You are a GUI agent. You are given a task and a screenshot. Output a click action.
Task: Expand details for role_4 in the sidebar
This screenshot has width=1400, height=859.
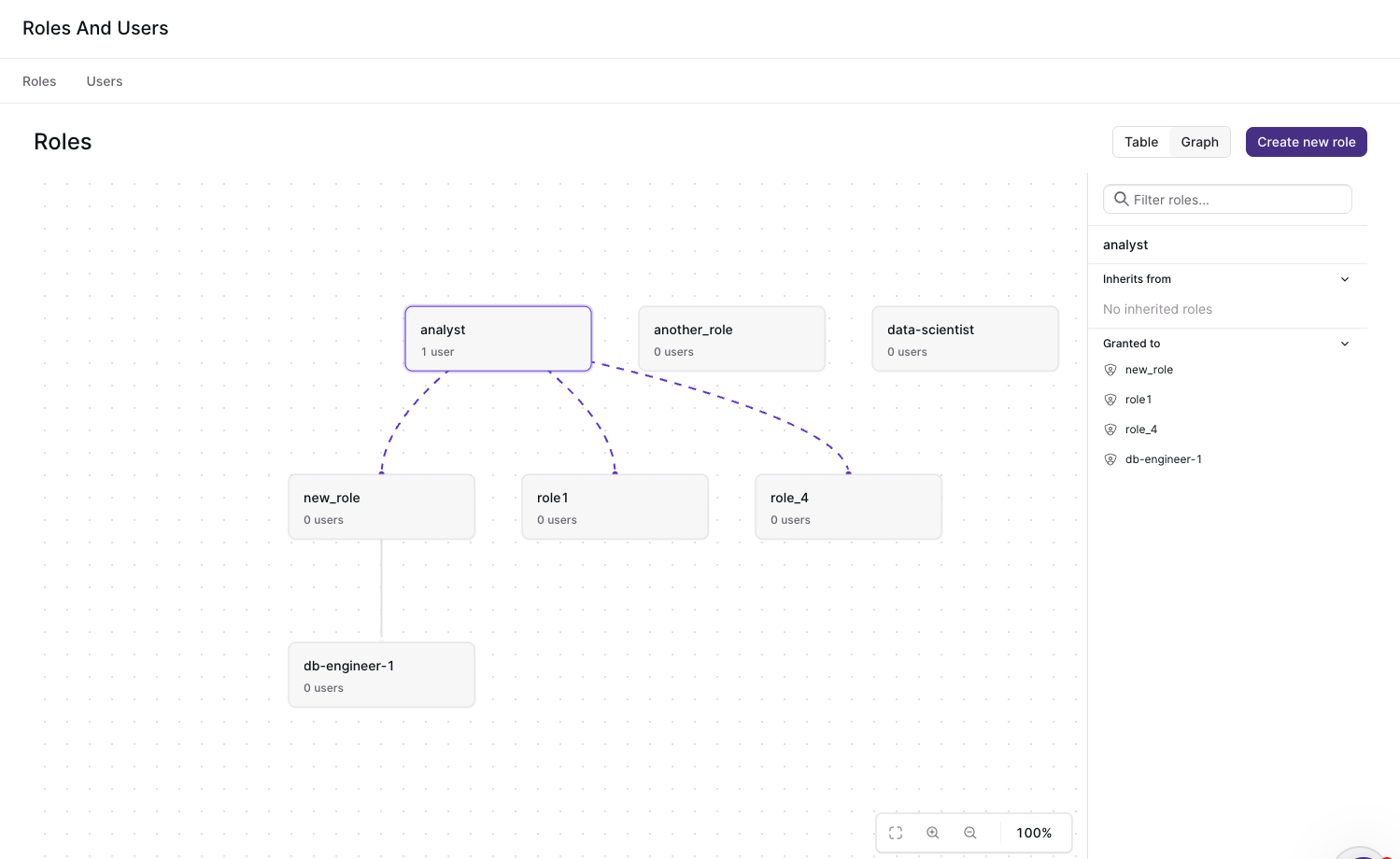(x=1141, y=429)
